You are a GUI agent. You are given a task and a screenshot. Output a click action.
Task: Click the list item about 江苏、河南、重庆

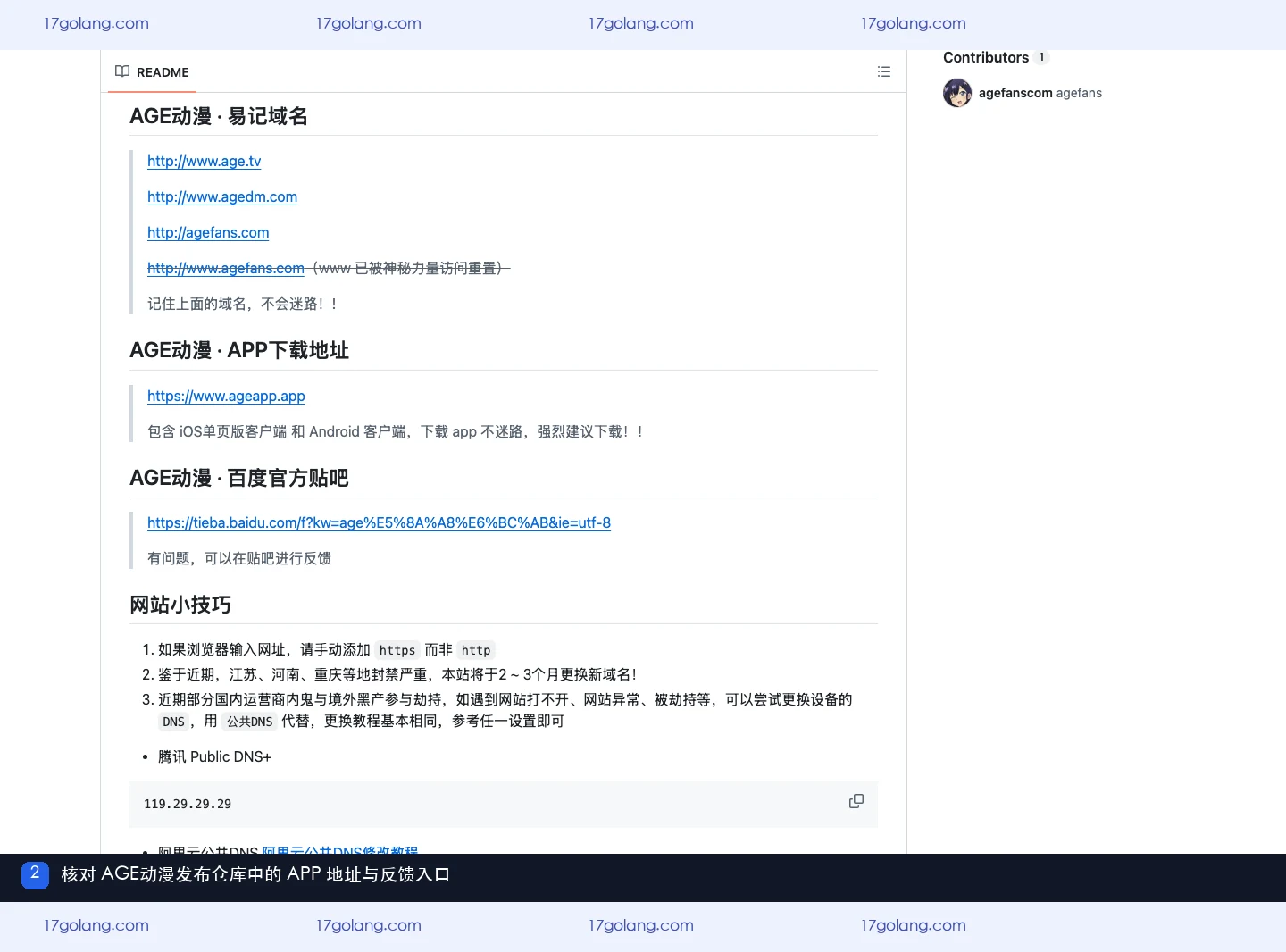click(397, 674)
